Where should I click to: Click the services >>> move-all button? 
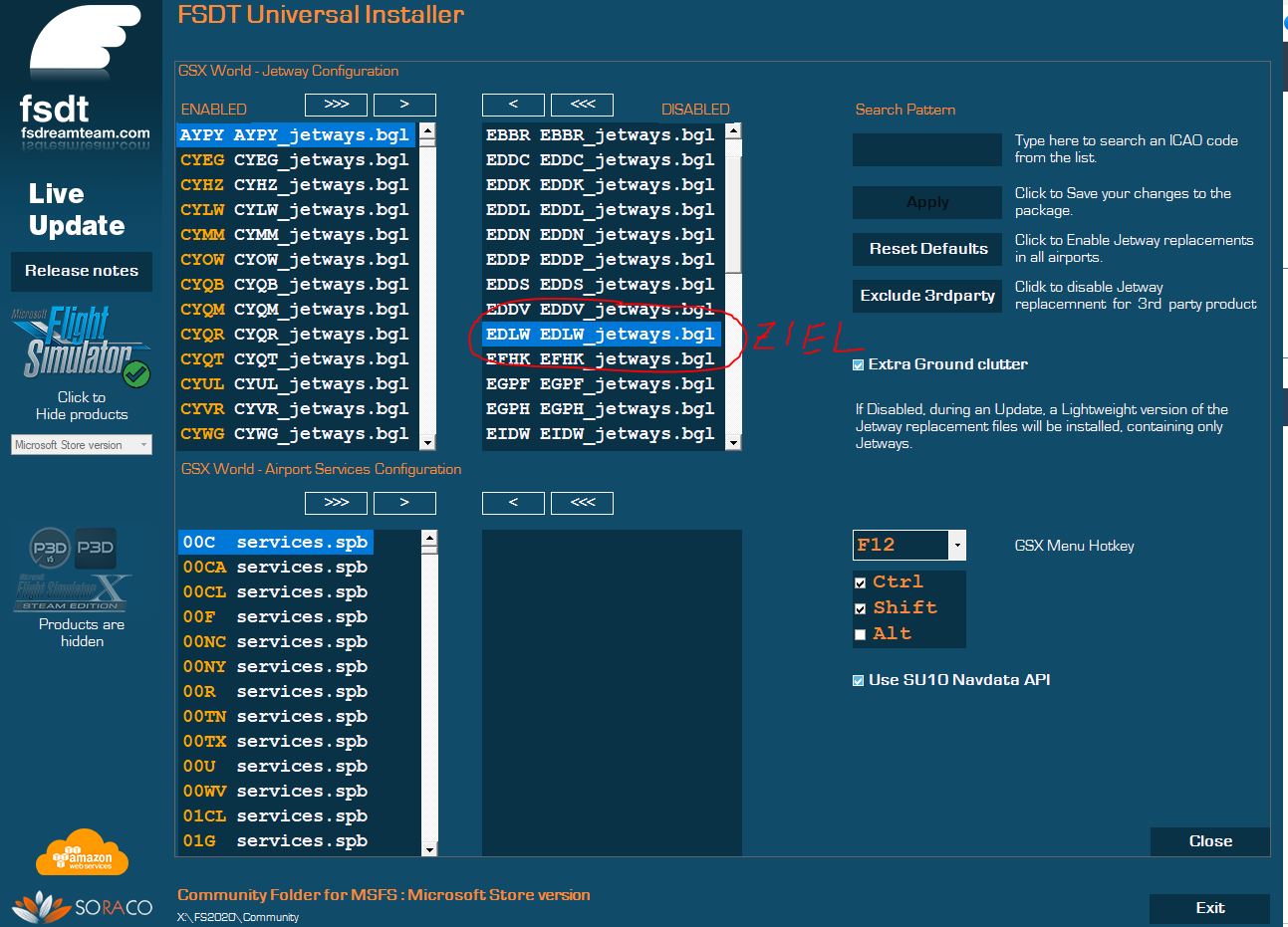337,502
